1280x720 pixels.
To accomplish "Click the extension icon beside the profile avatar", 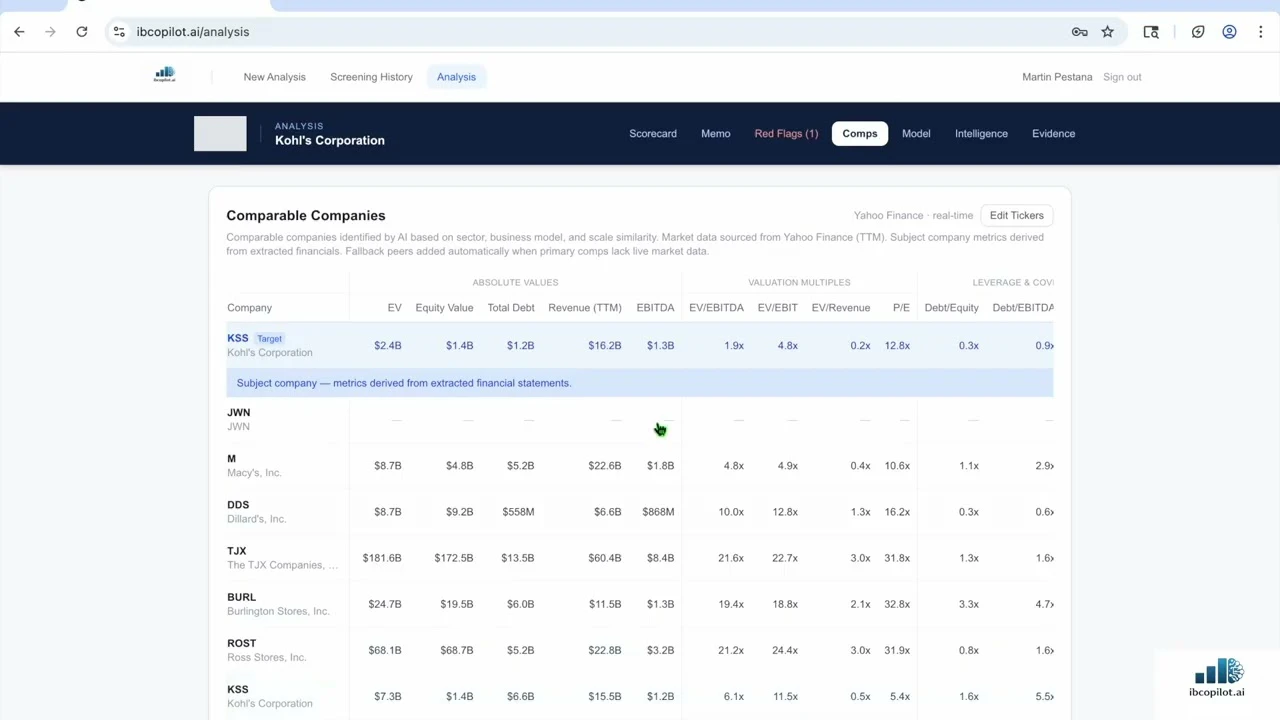I will point(1198,32).
